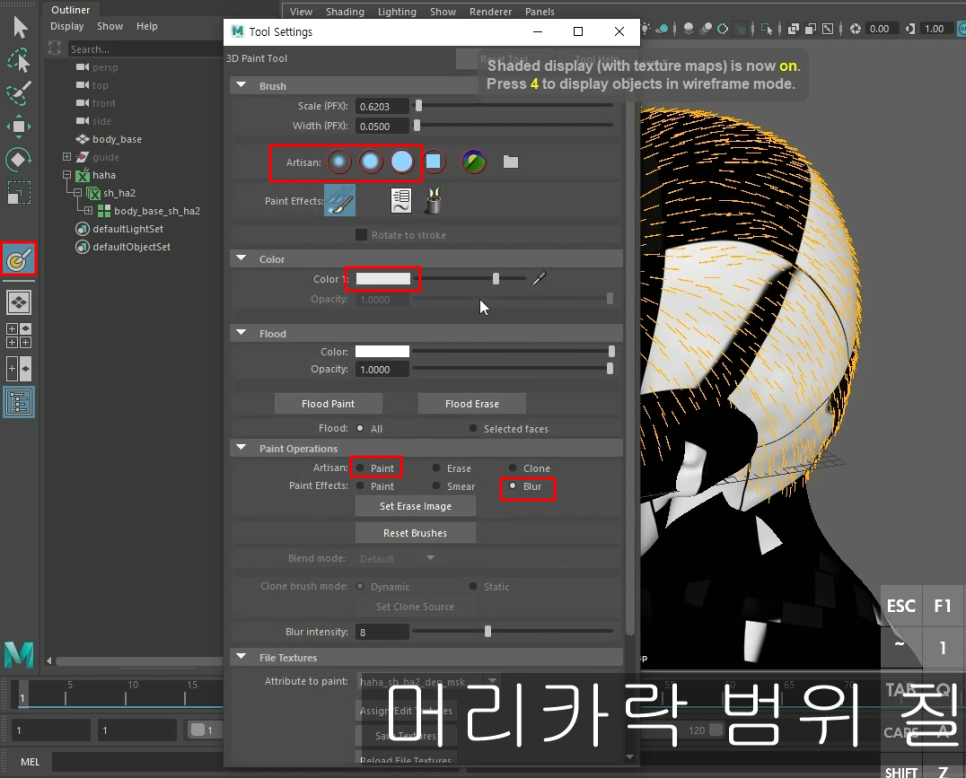Select the arrow Select tool
Image resolution: width=966 pixels, height=778 pixels.
pyautogui.click(x=20, y=27)
